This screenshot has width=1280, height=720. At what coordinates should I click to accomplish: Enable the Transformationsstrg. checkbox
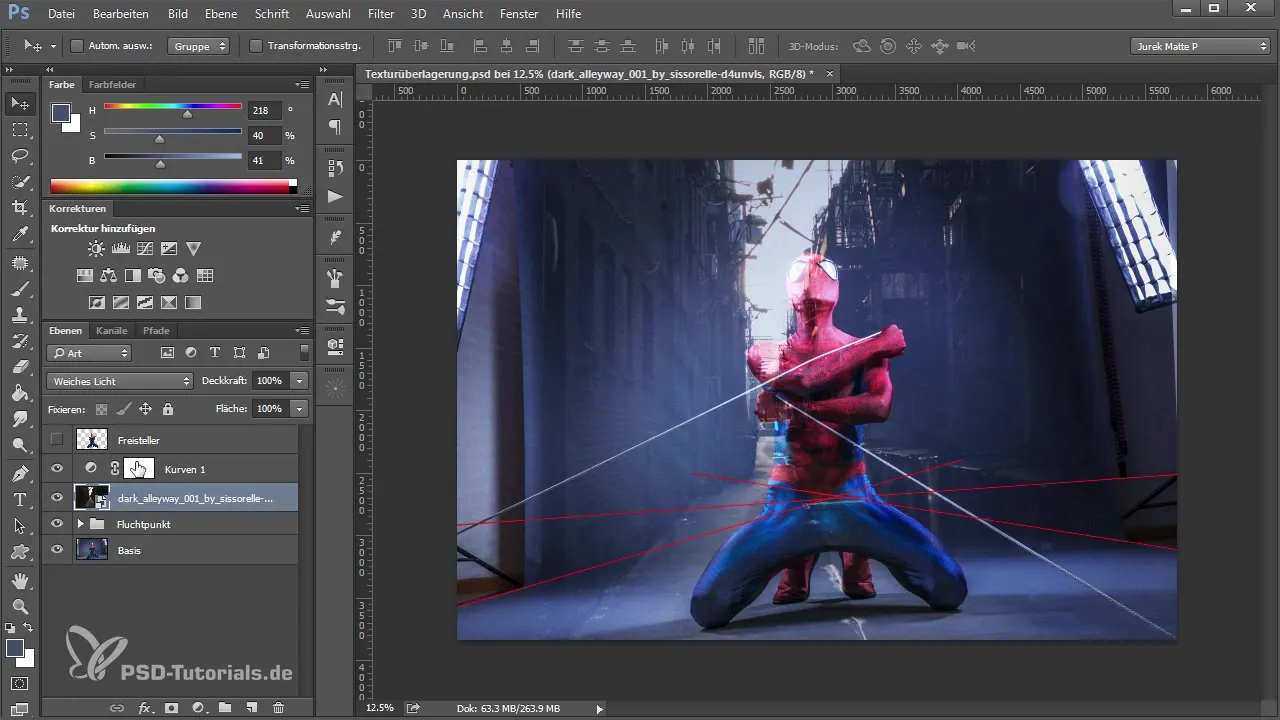[256, 46]
